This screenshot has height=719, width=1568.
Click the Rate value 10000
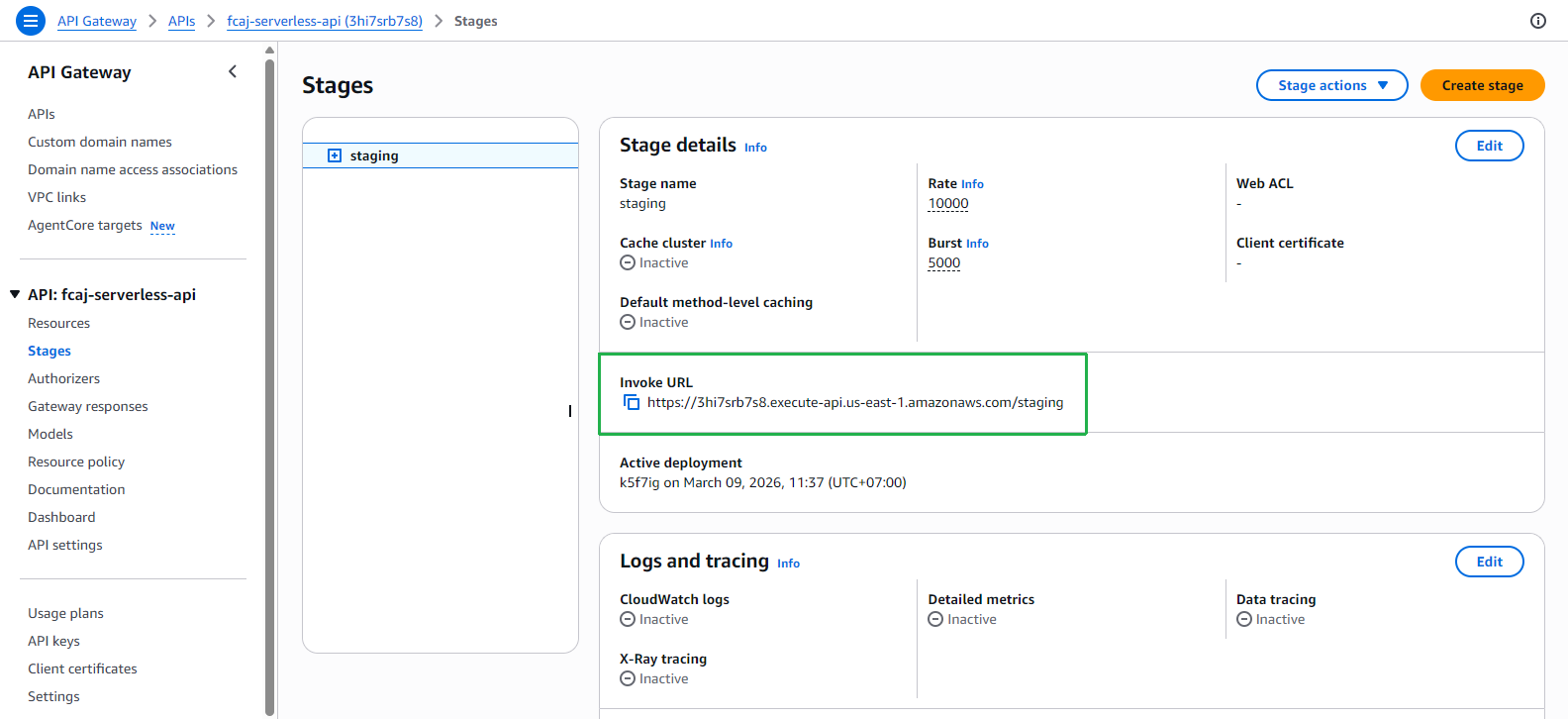(948, 203)
